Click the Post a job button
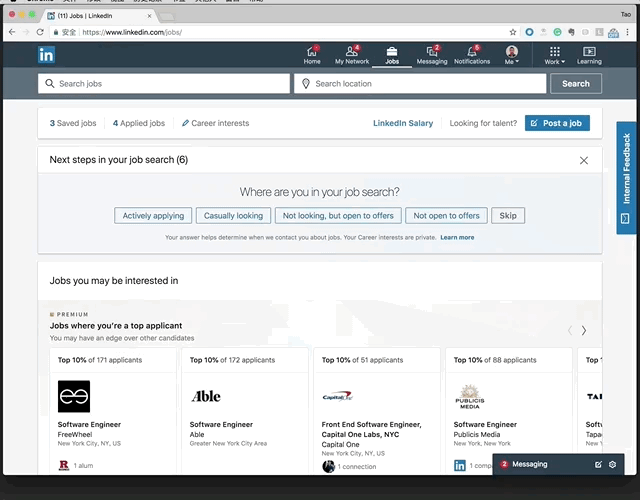Viewport: 640px width, 500px height. tap(557, 123)
